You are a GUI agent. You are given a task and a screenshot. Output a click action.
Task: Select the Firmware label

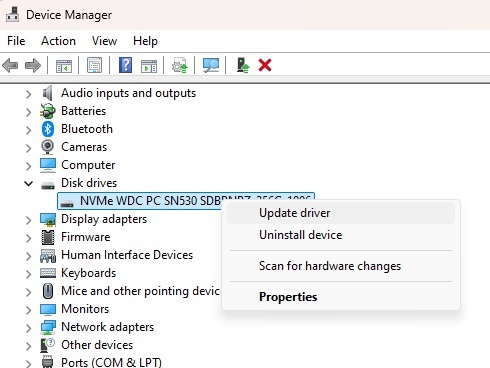coord(86,237)
